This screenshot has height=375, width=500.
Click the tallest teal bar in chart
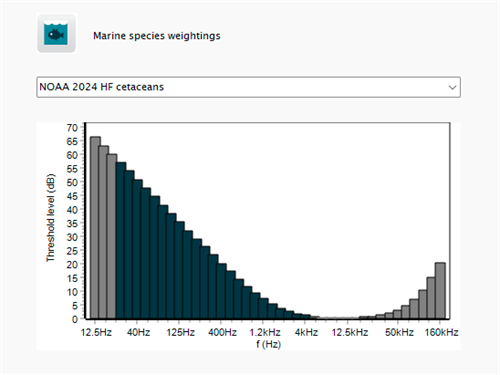coord(120,241)
